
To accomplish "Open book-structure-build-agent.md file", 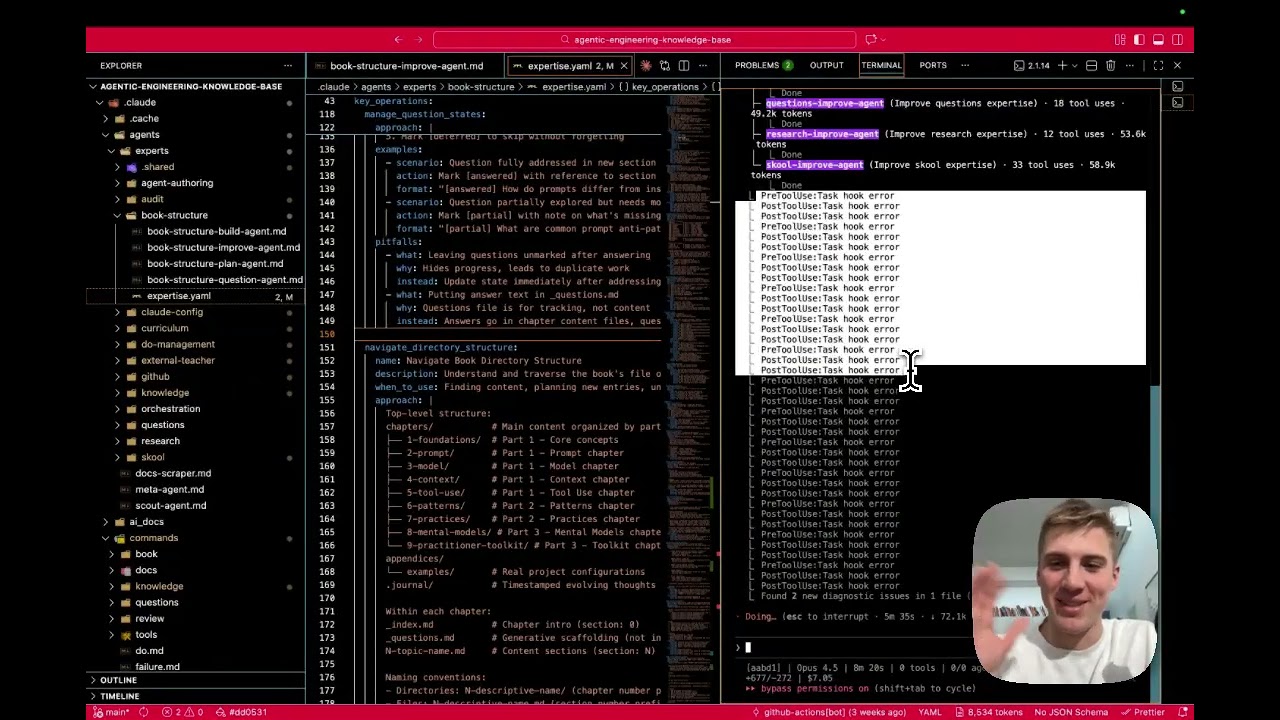I will (216, 232).
